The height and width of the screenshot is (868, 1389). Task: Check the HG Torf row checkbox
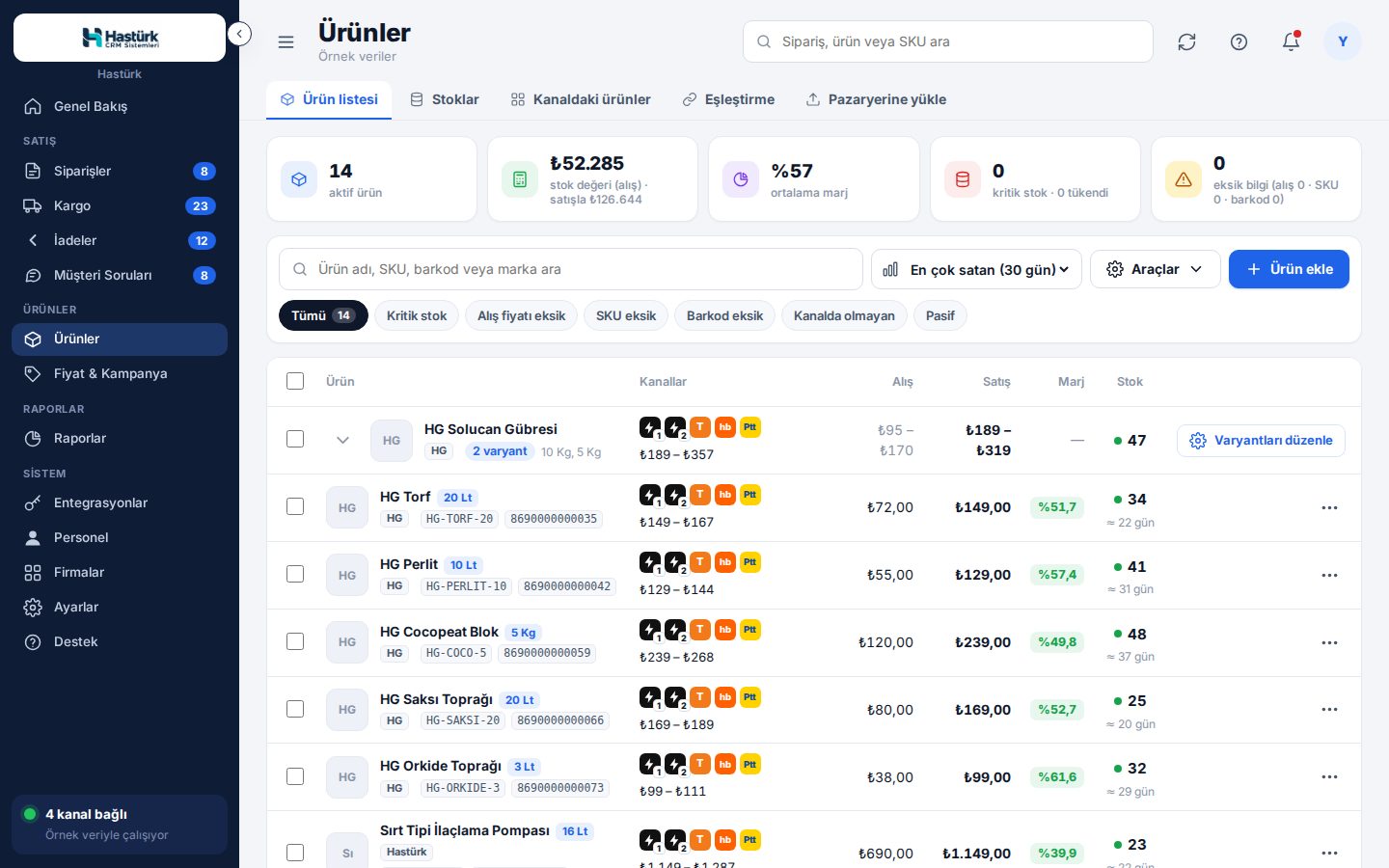[295, 506]
